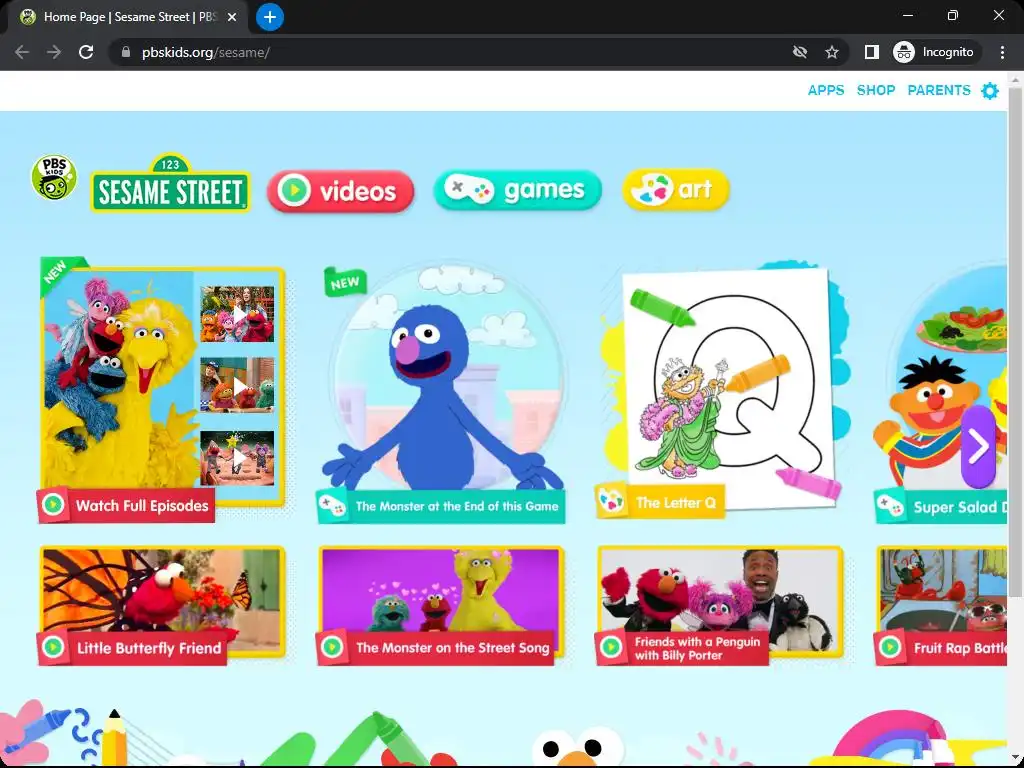This screenshot has height=768, width=1024.
Task: Reload the page
Action: pyautogui.click(x=86, y=52)
